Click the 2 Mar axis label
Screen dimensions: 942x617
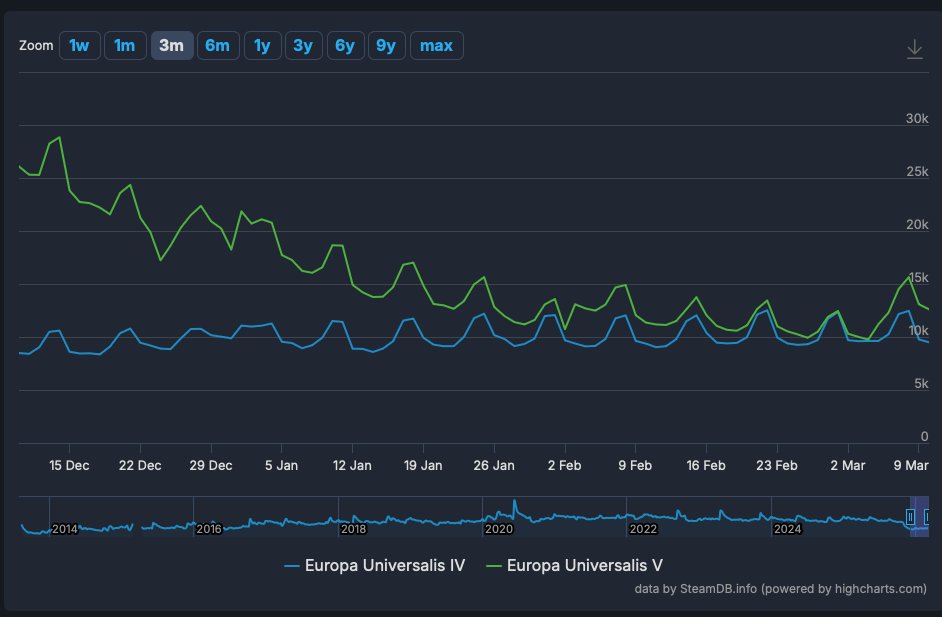[848, 466]
